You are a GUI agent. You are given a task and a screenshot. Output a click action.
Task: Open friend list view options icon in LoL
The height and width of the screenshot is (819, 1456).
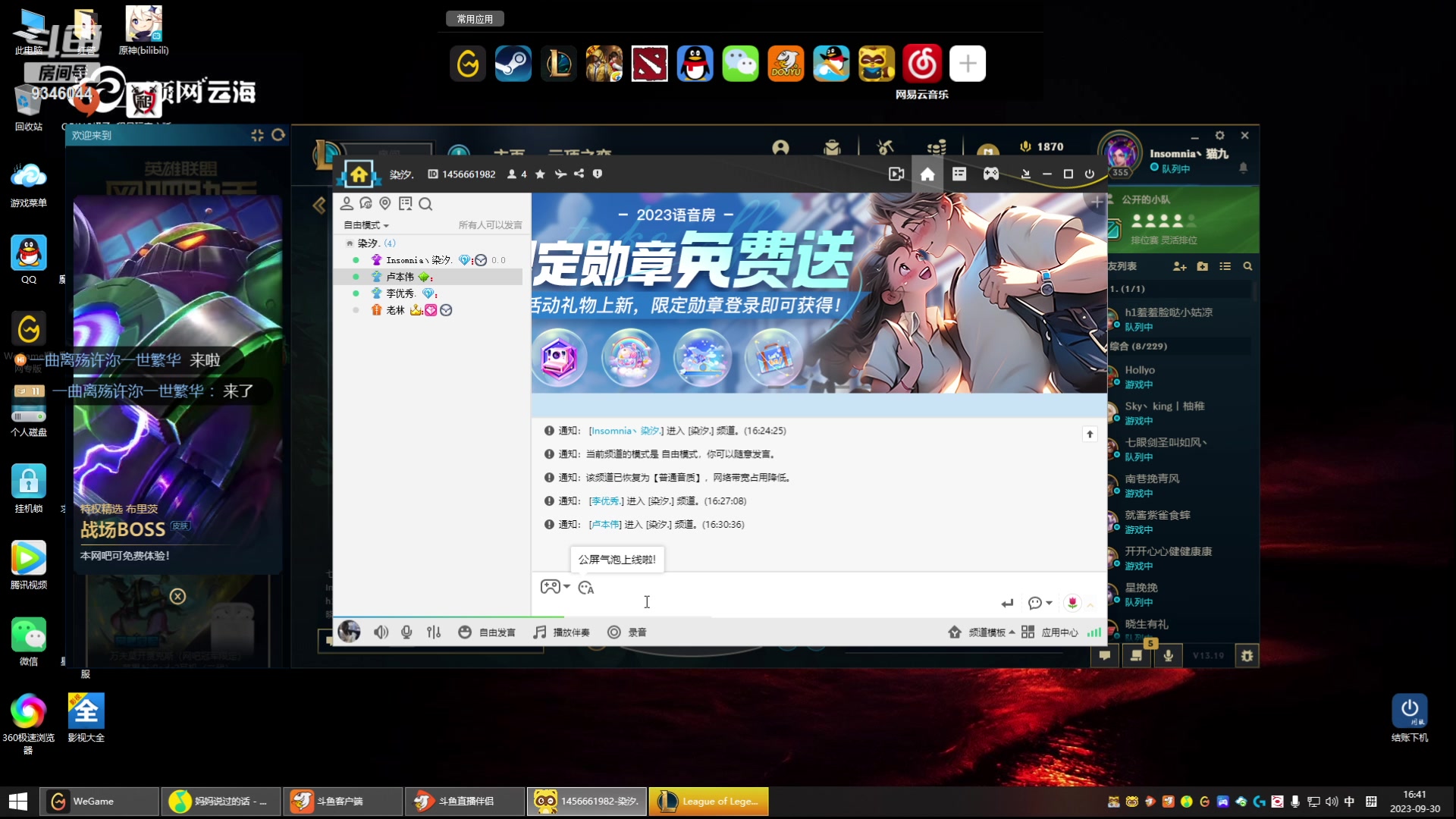1225,266
